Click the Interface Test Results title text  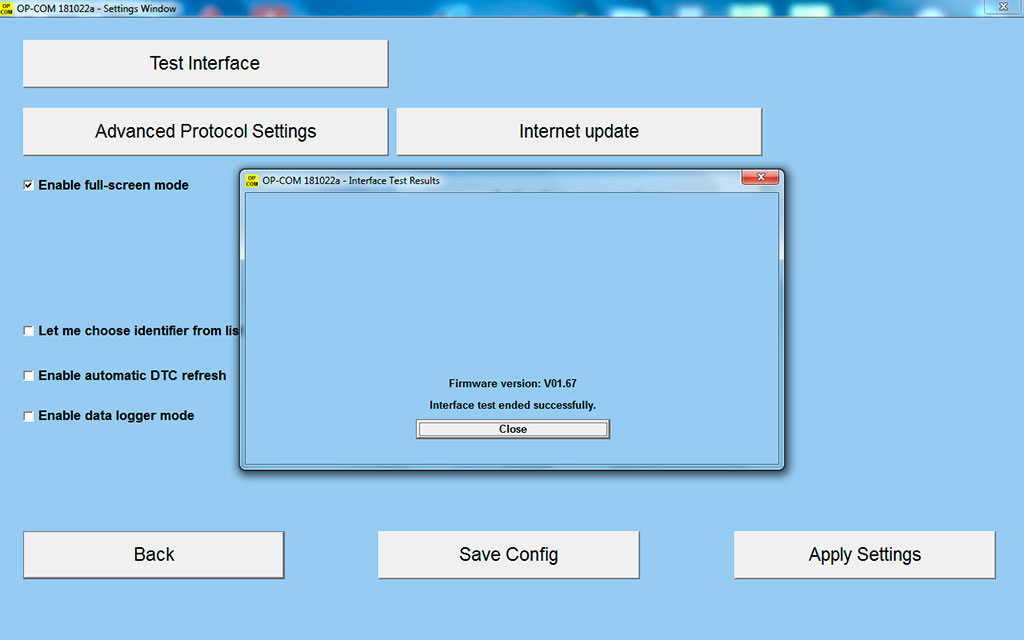point(351,181)
